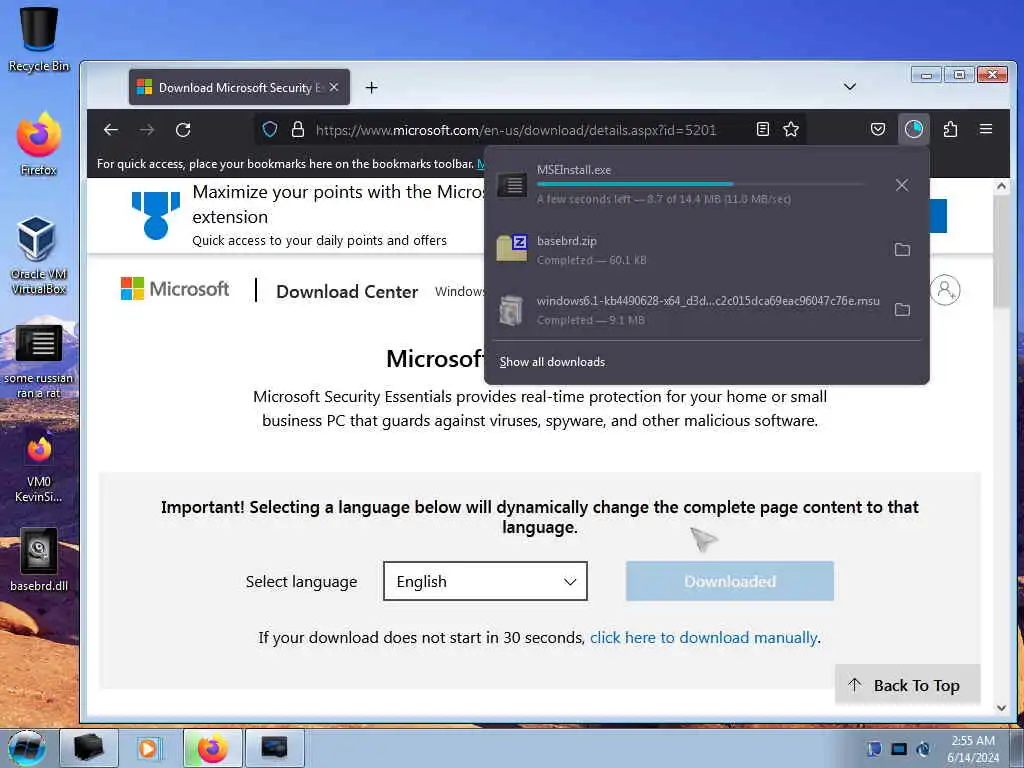Click the downloads progress toolbar icon

pos(914,129)
